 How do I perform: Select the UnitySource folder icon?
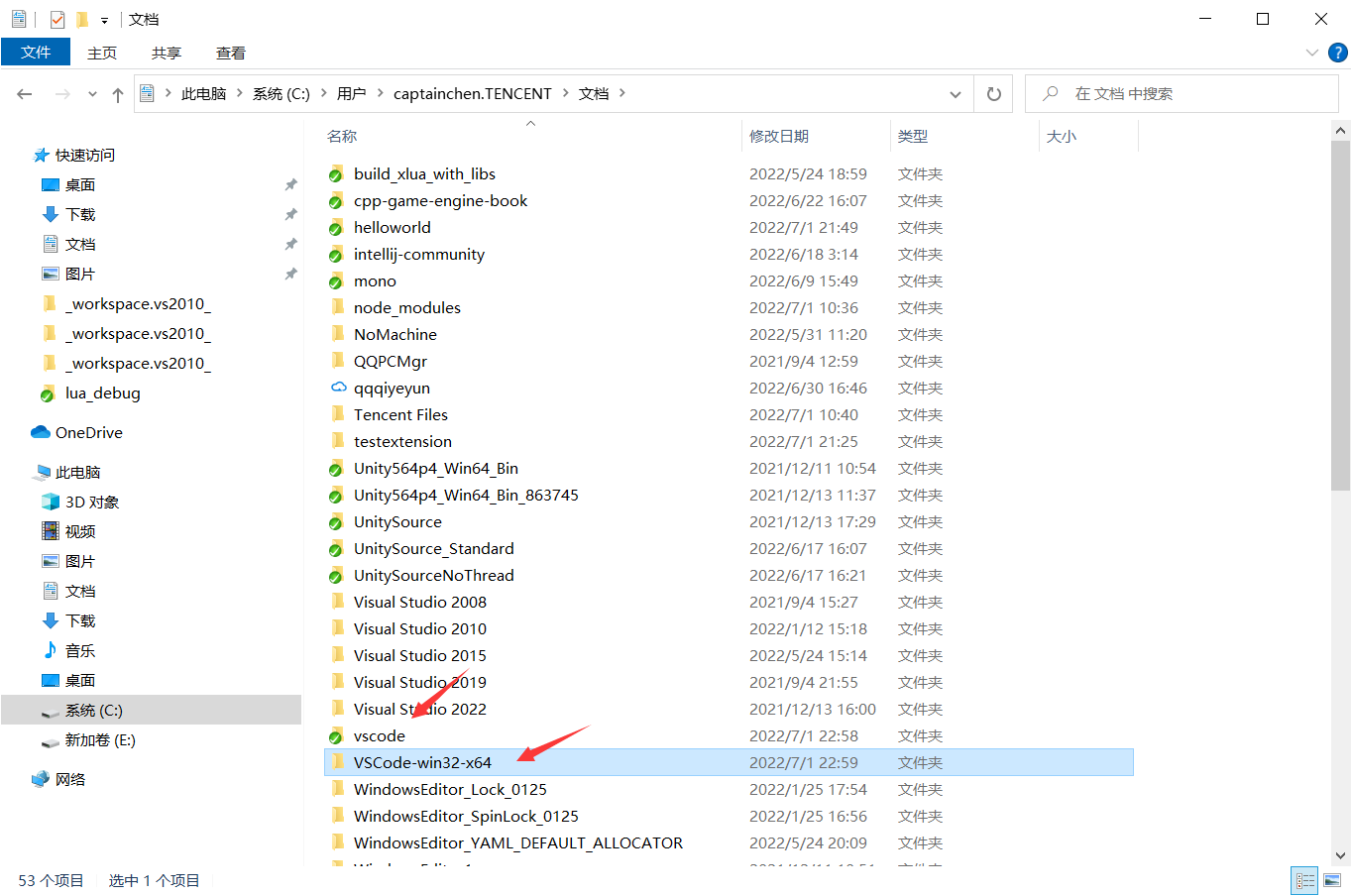click(337, 522)
